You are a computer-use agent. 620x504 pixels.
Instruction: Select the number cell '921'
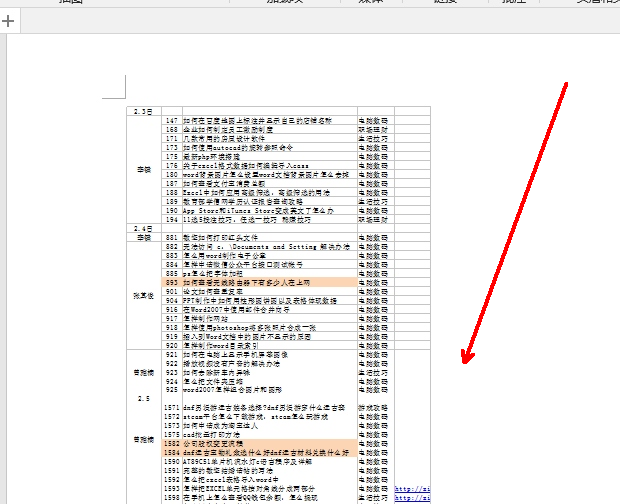(172, 355)
